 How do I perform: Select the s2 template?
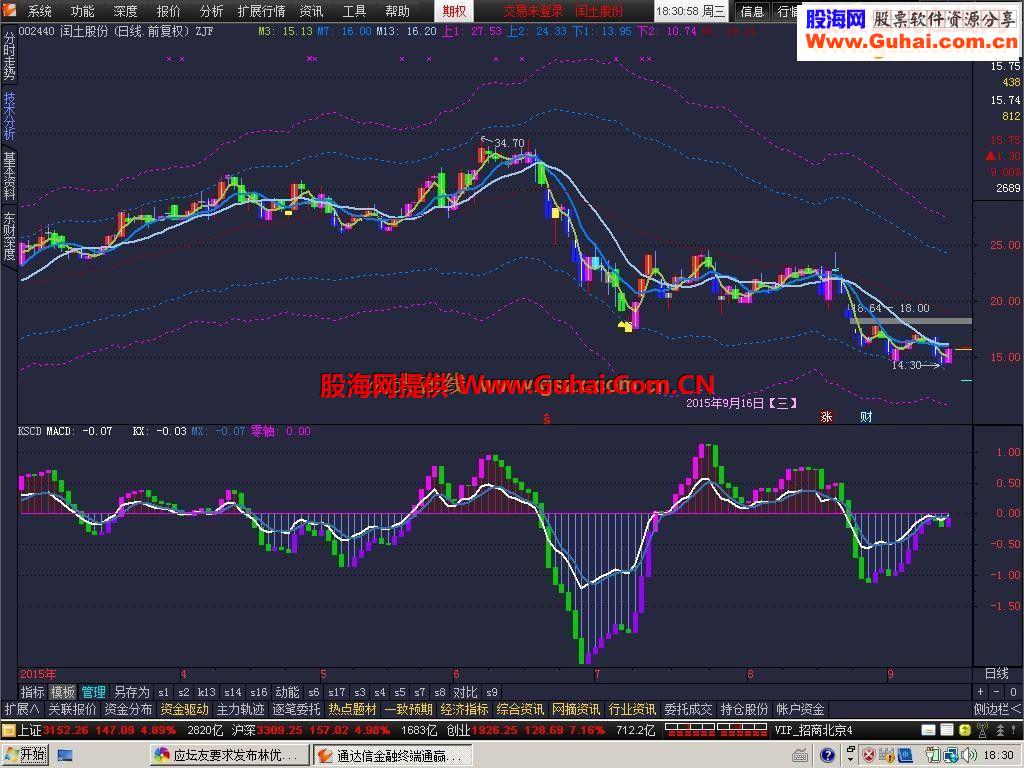(184, 692)
